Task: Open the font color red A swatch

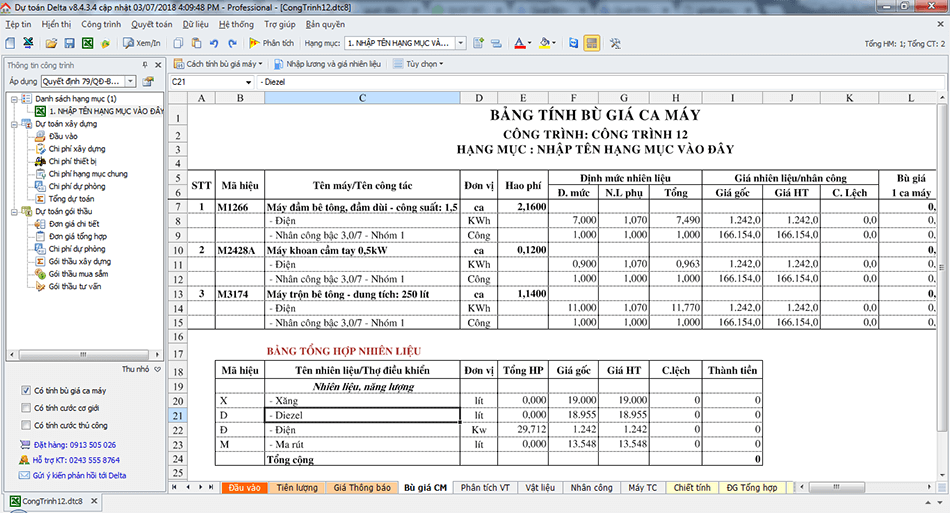Action: point(521,44)
